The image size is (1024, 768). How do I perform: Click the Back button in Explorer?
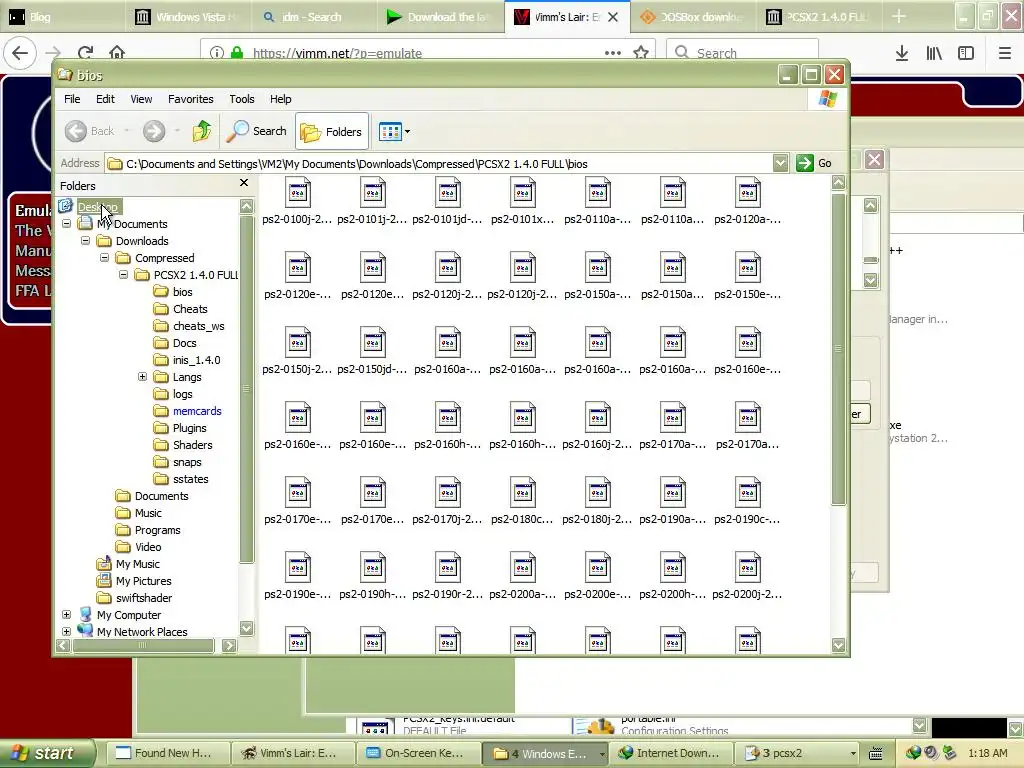point(90,131)
